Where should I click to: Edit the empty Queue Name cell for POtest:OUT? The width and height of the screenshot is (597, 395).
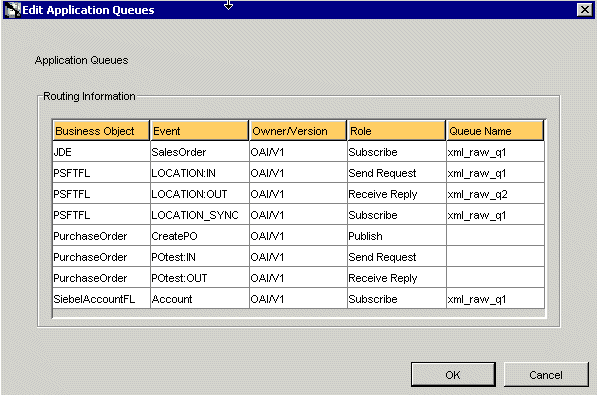(495, 278)
